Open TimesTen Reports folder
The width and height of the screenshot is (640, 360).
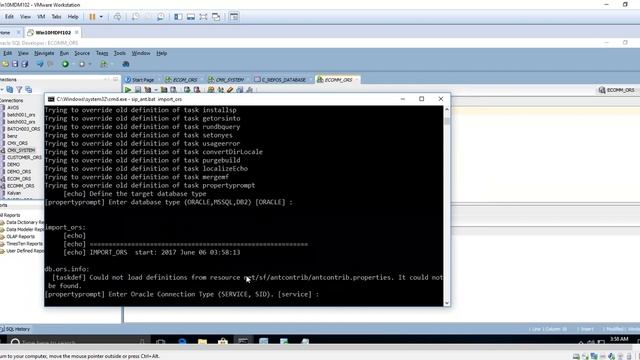coord(24,244)
